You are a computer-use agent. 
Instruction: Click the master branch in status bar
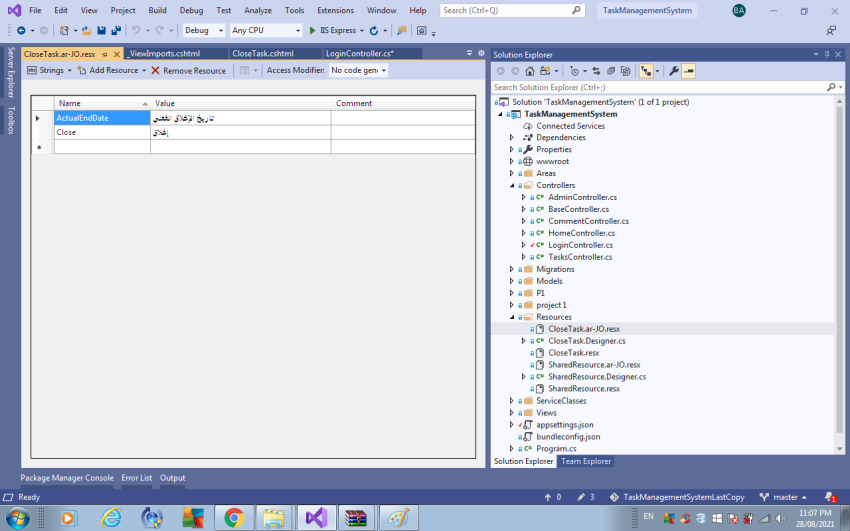coord(783,497)
